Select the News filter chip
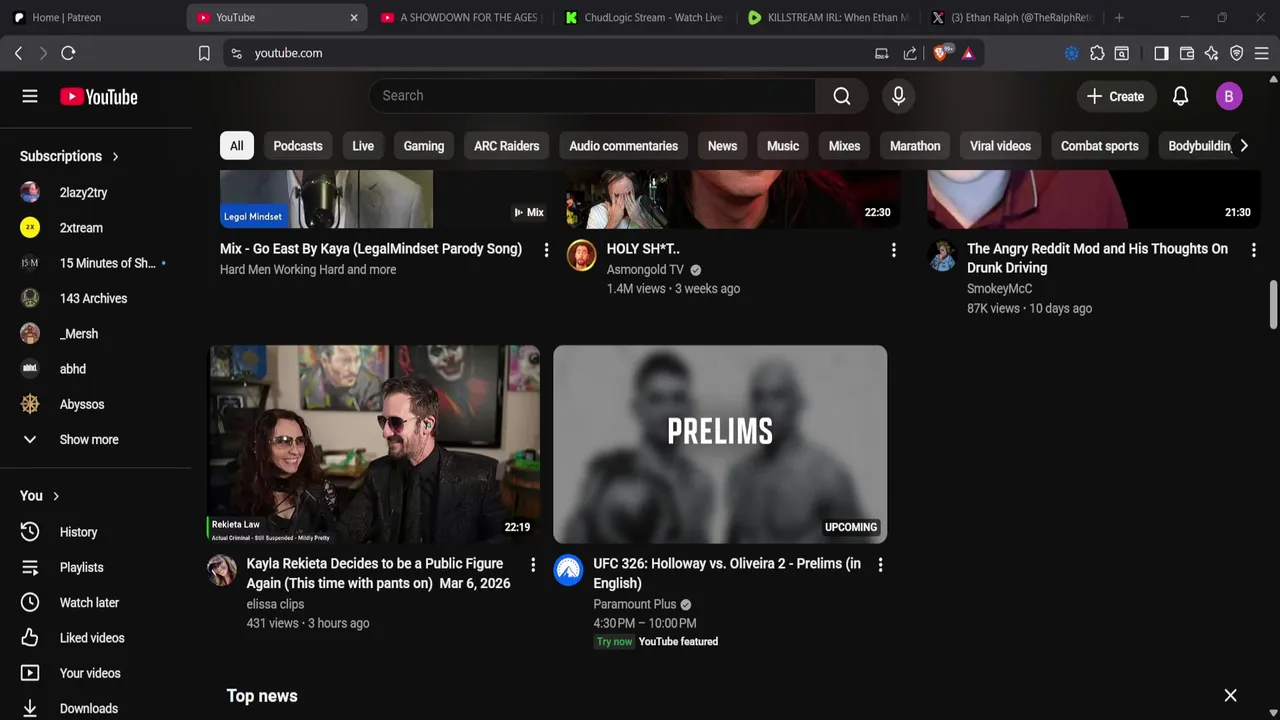Image resolution: width=1280 pixels, height=720 pixels. [x=722, y=146]
